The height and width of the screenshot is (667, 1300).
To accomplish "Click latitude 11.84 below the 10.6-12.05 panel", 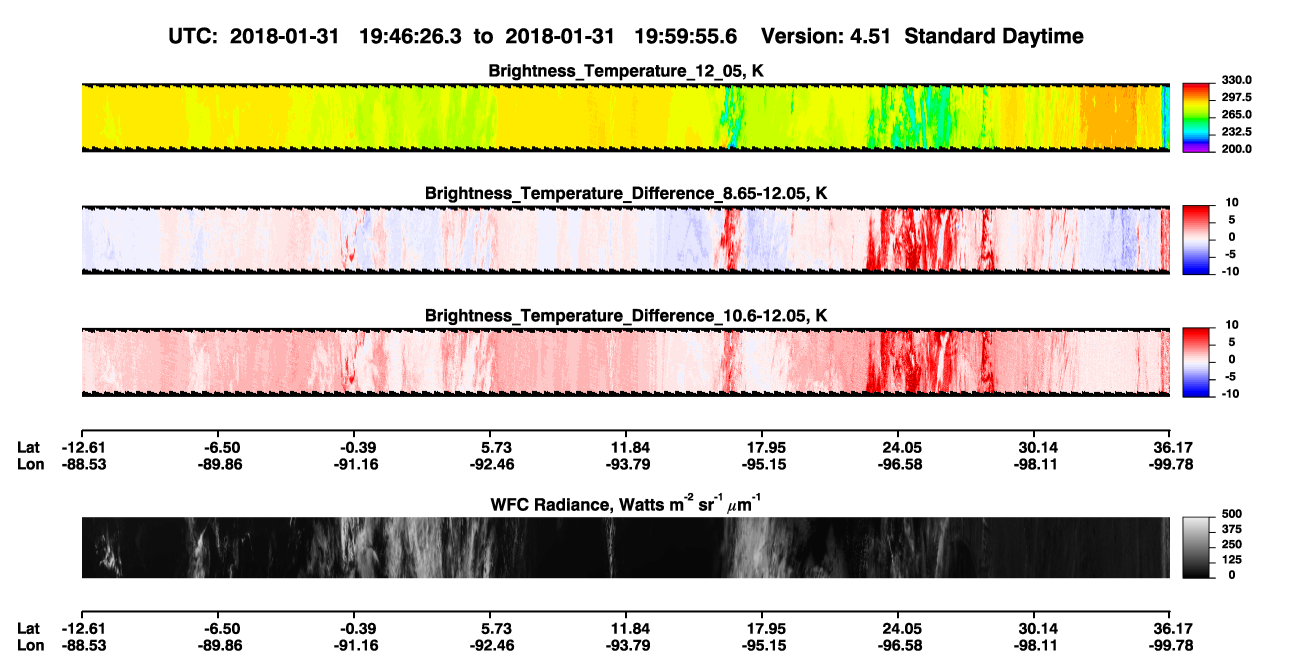I will pos(626,447).
